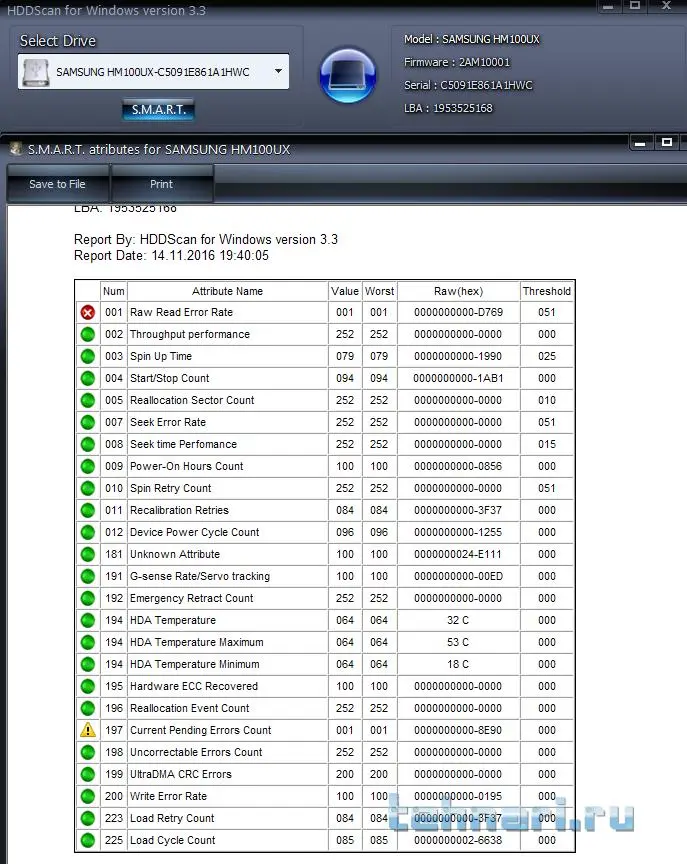The image size is (687, 864).
Task: Click green status icon for G-sense Rate/Servo tracking
Action: pos(88,576)
